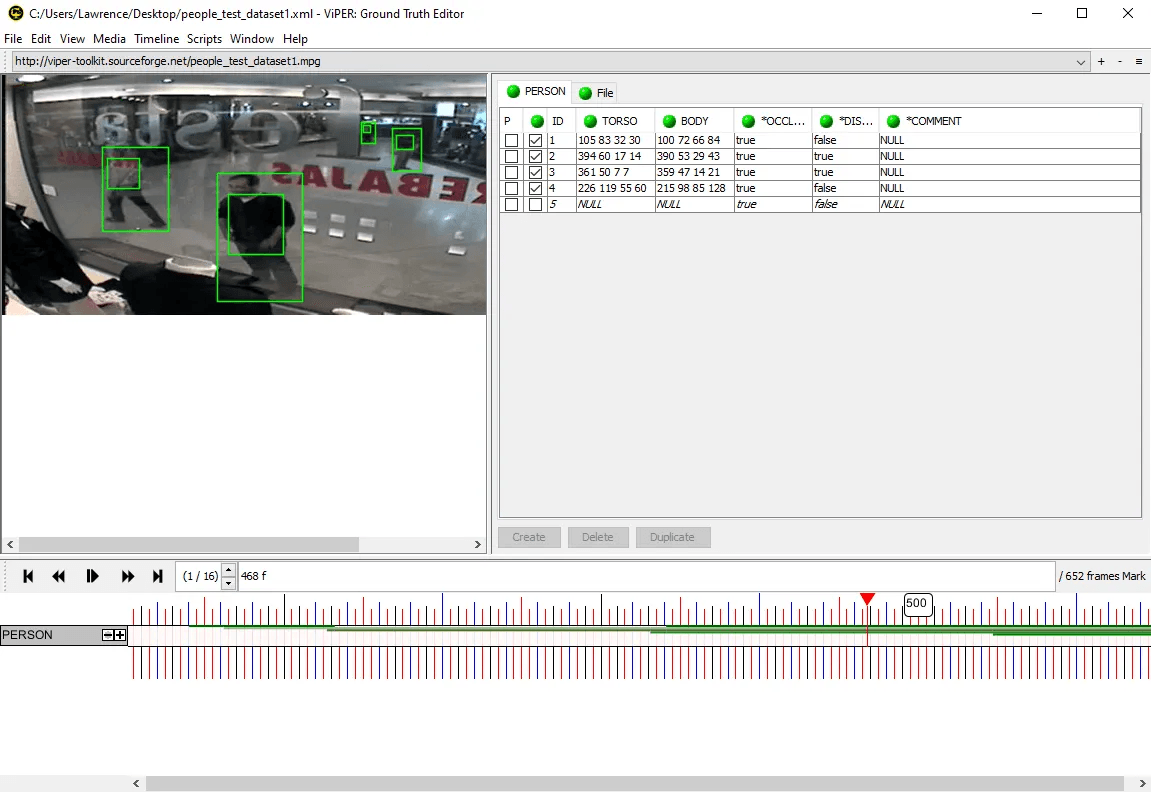
Task: Click the green dot beside *COMMENT header
Action: pos(893,121)
